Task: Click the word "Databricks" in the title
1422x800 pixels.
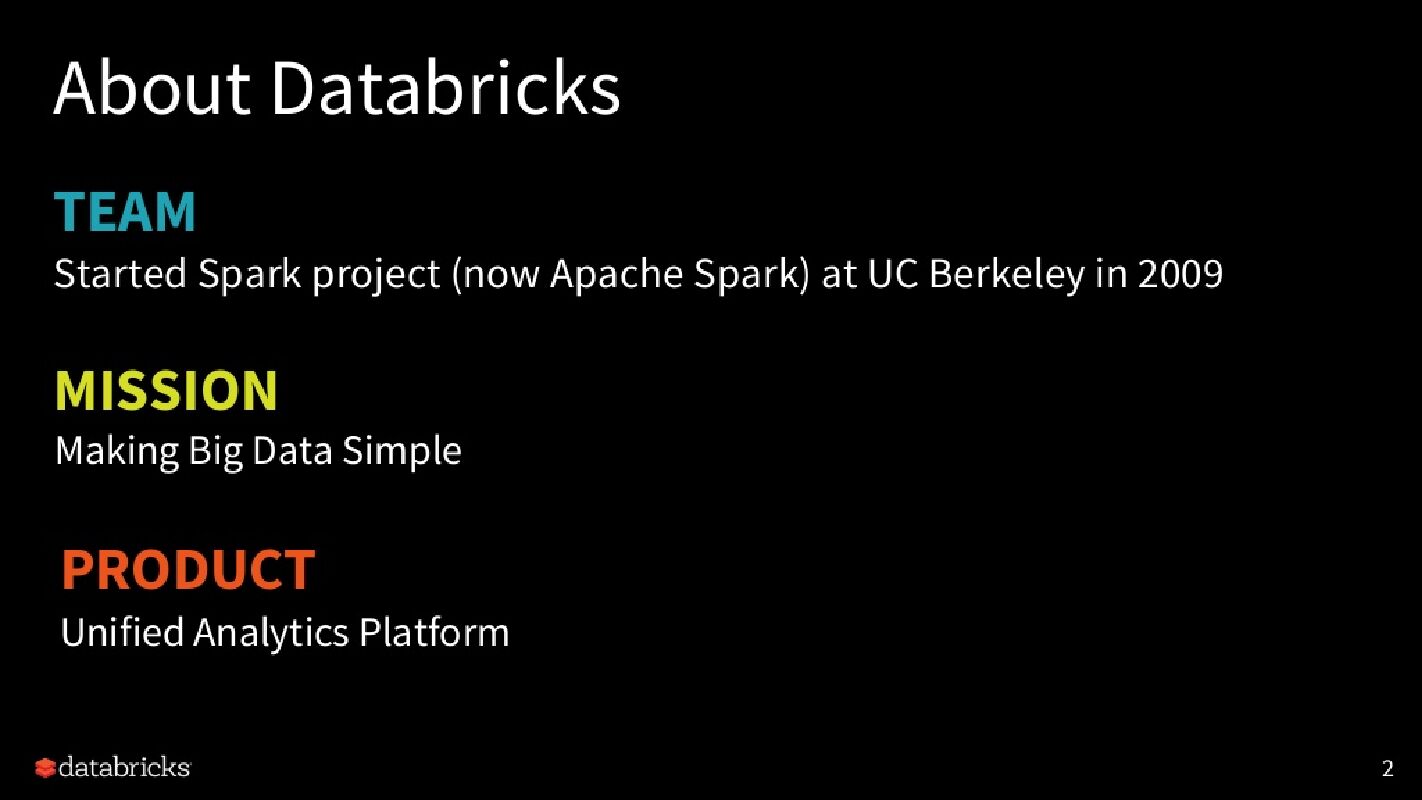Action: [446, 88]
